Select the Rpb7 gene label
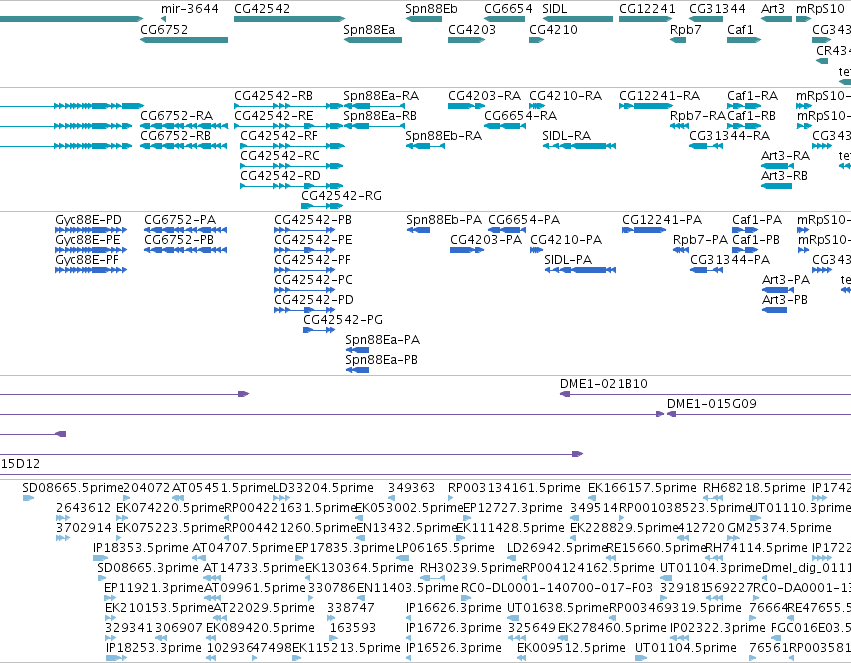The image size is (851, 663). (x=685, y=29)
